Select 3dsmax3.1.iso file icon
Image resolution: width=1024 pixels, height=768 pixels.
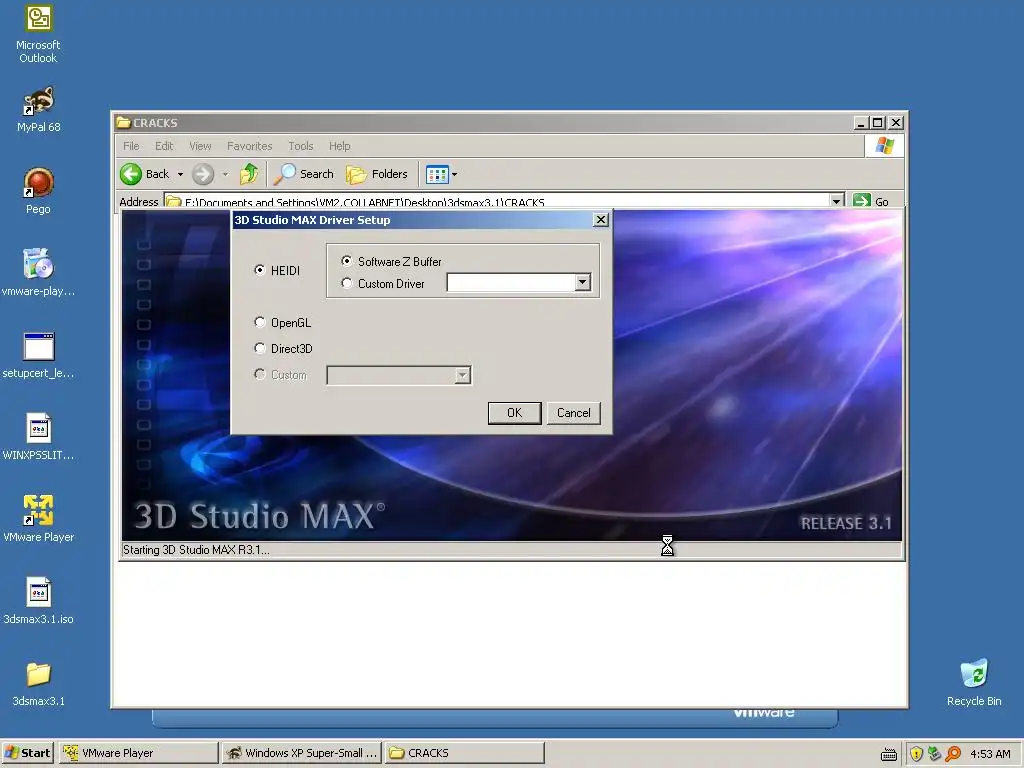(x=38, y=601)
